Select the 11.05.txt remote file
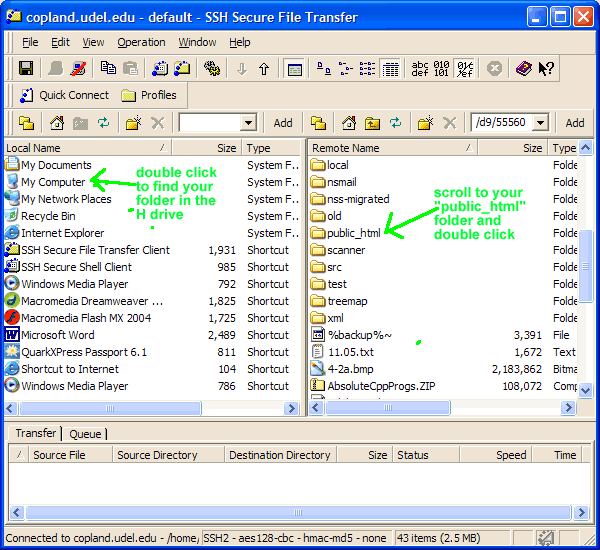600x550 pixels. click(351, 352)
